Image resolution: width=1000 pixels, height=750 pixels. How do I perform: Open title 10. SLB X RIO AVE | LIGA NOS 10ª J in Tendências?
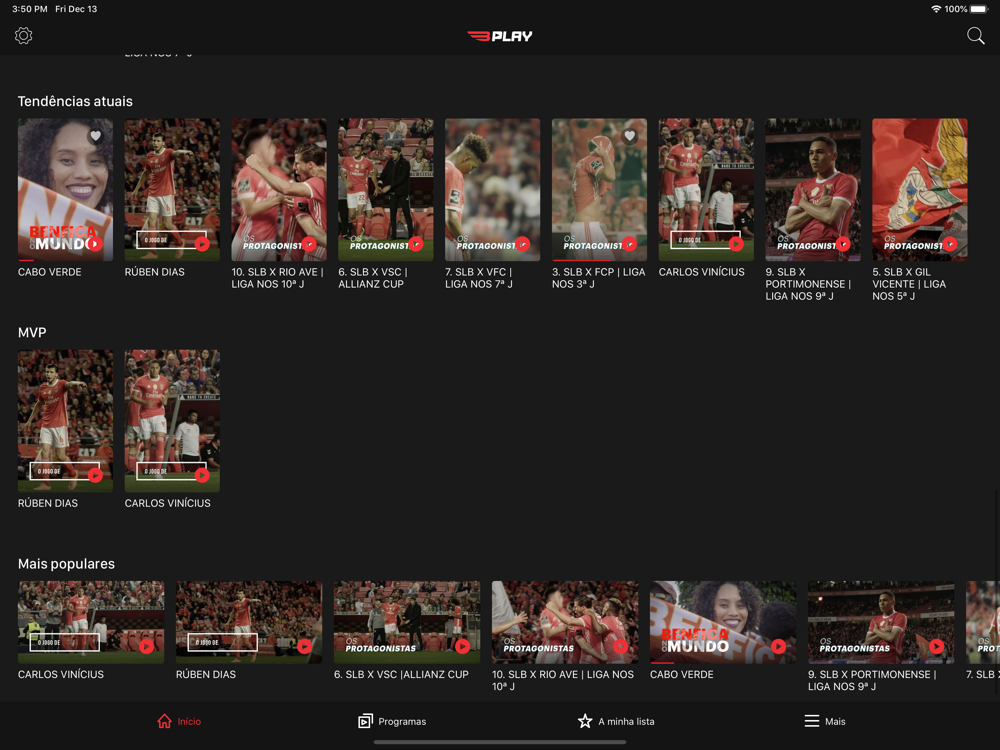click(x=277, y=278)
